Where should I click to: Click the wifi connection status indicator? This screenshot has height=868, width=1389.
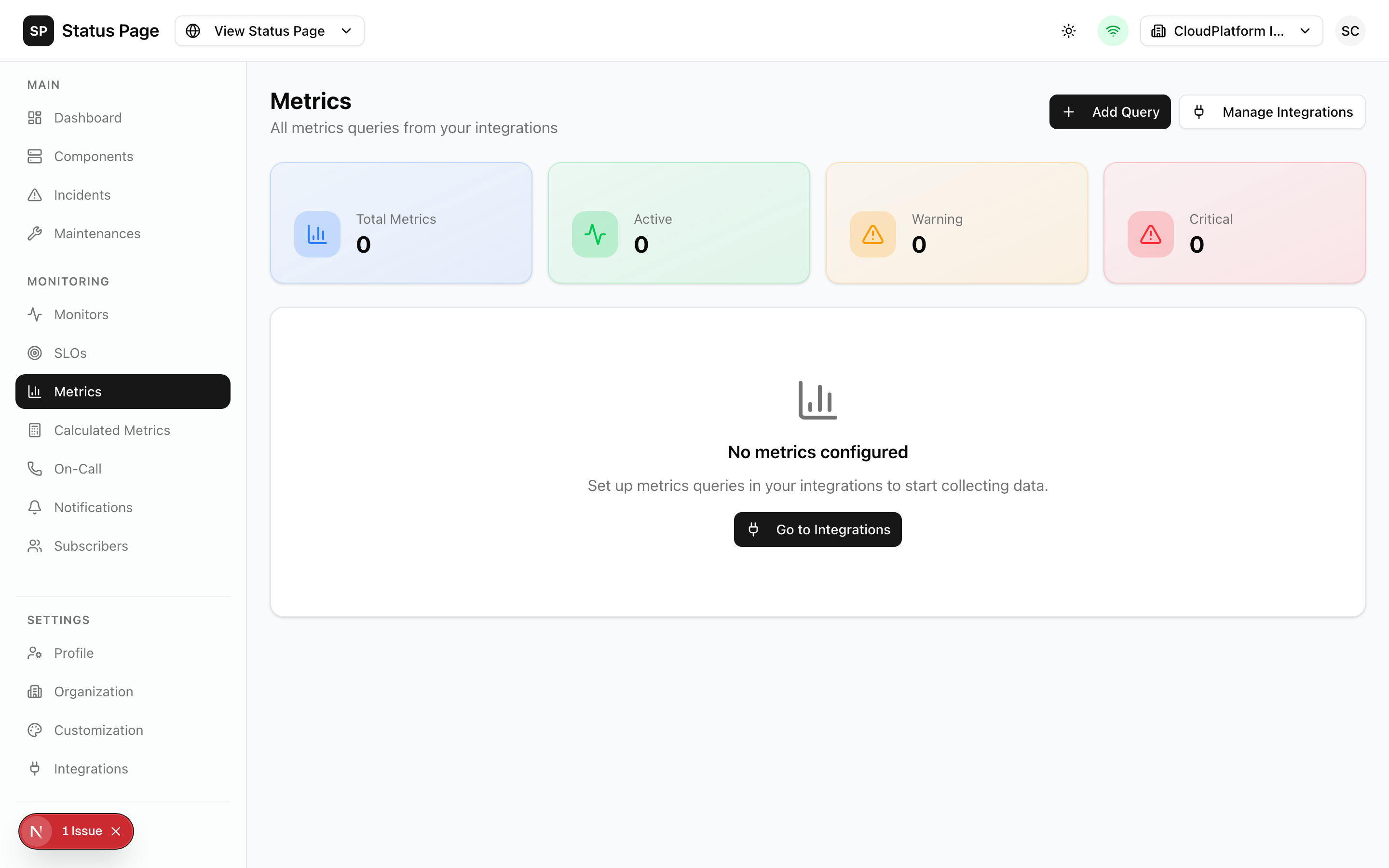(1112, 30)
